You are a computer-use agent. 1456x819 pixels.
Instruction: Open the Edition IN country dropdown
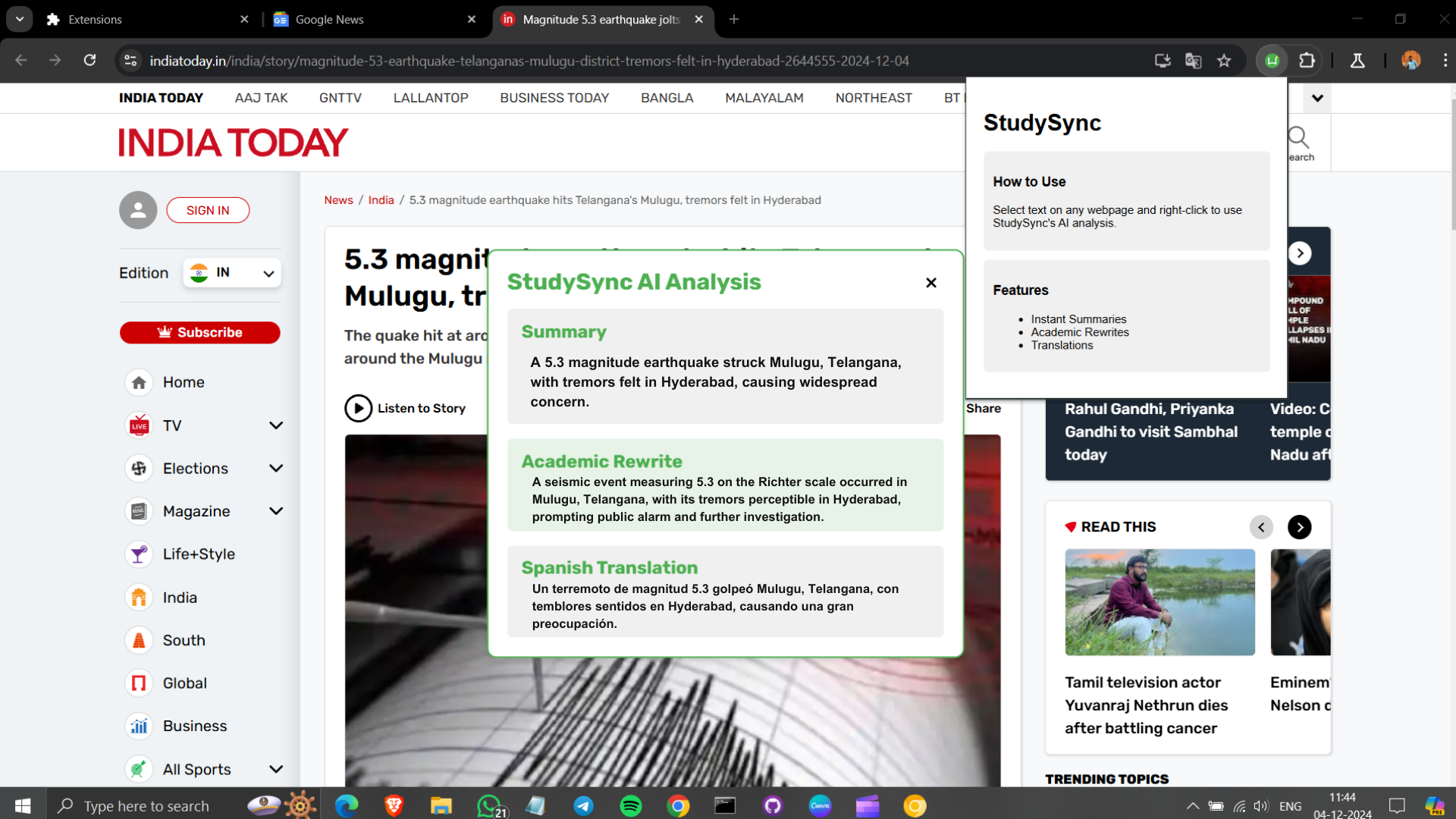coord(232,273)
